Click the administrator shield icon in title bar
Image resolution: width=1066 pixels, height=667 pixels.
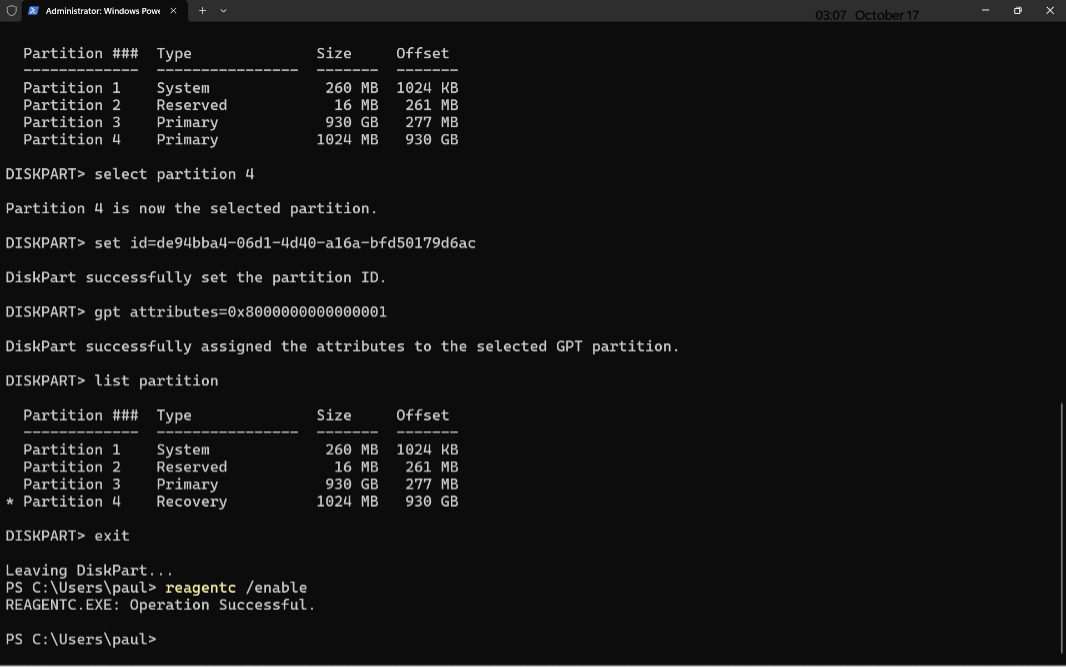(x=12, y=11)
